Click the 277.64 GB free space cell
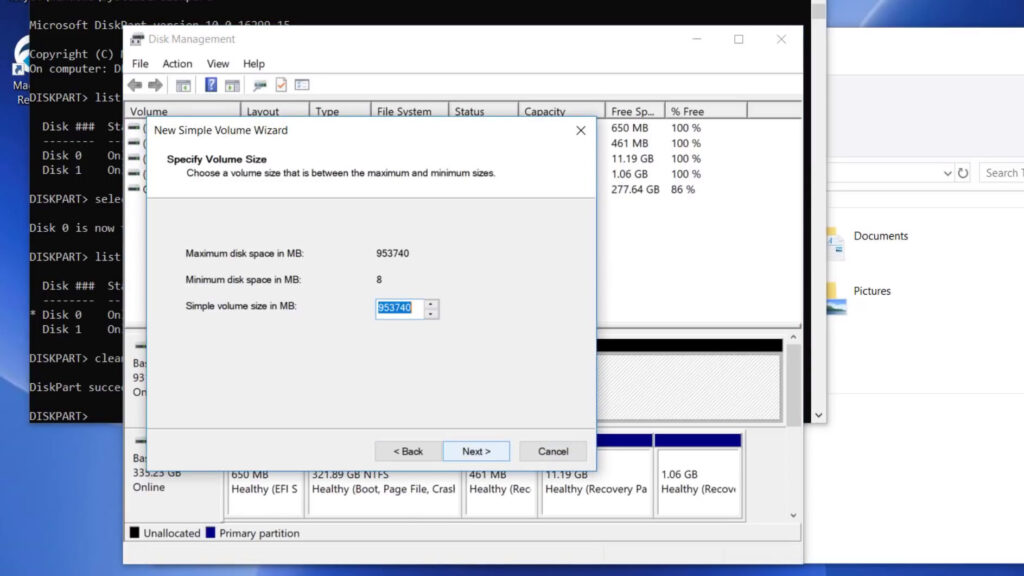The width and height of the screenshot is (1024, 576). tap(635, 189)
